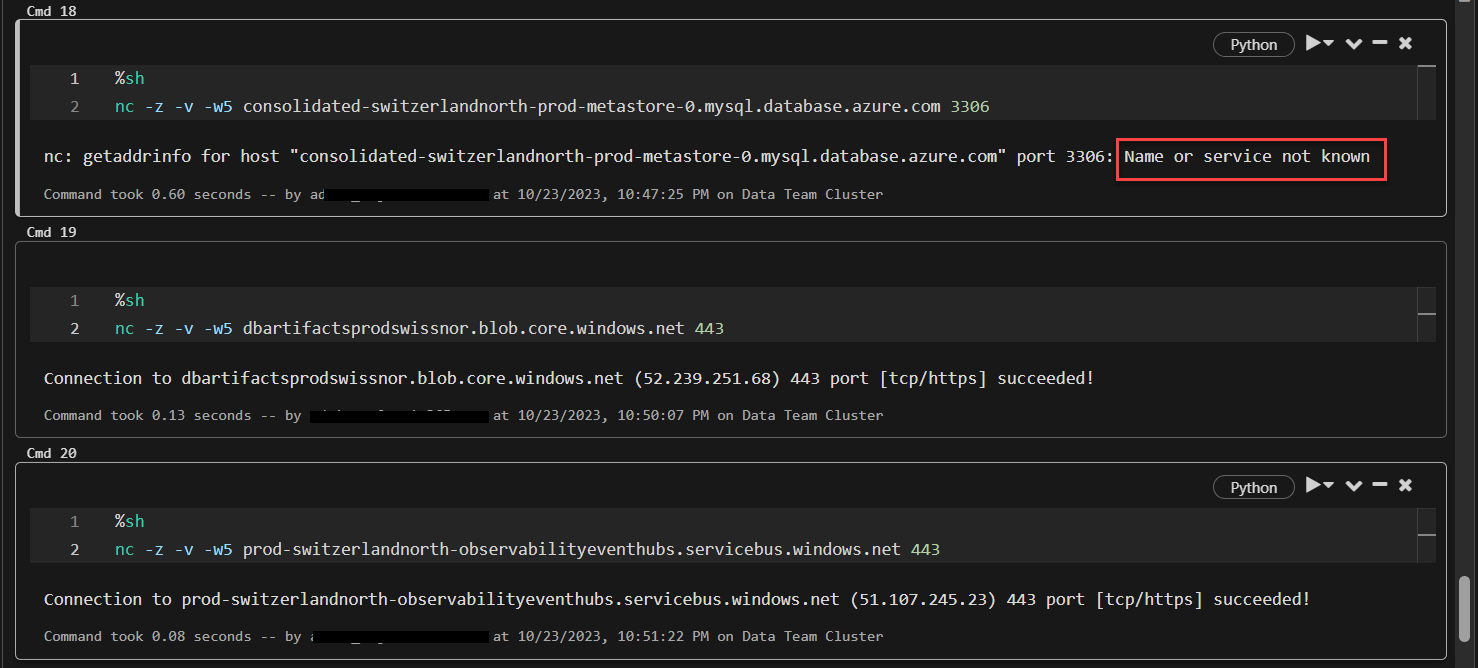This screenshot has width=1478, height=668.
Task: Minimize the Cmd 20 cell output
Action: [x=1380, y=486]
